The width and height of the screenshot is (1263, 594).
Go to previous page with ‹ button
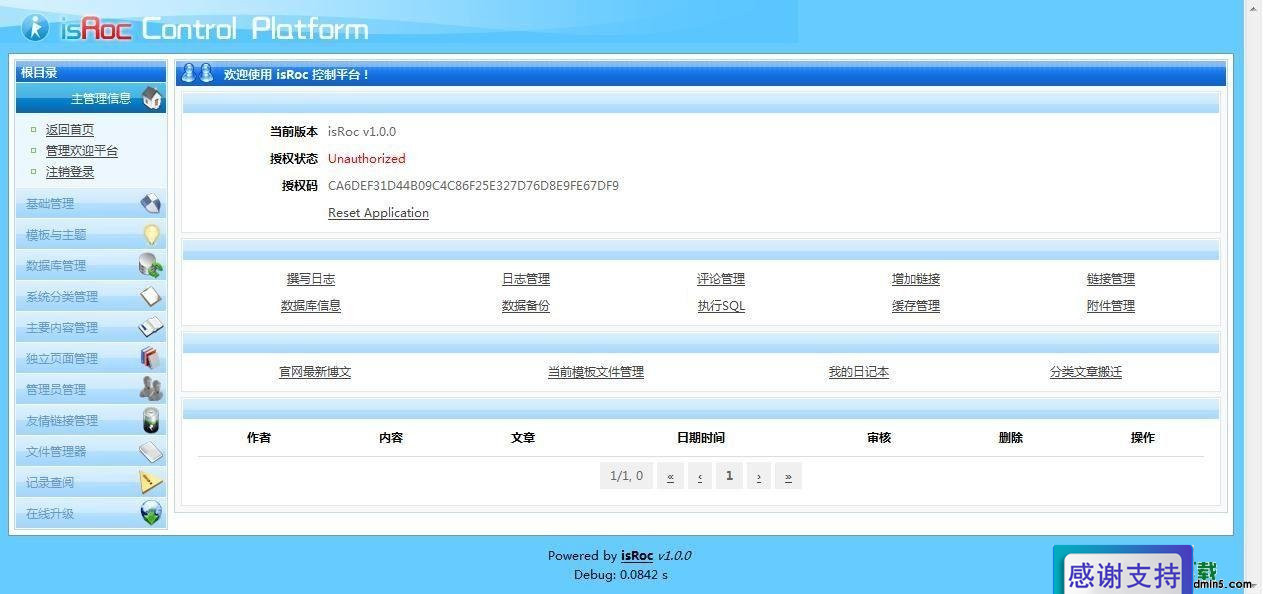point(700,476)
